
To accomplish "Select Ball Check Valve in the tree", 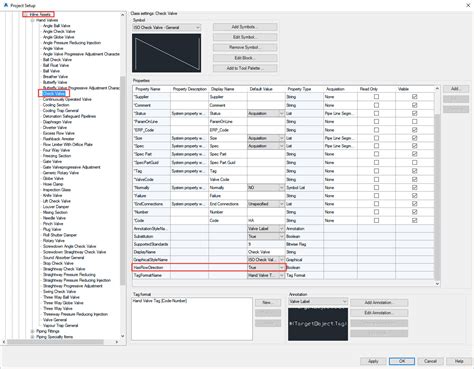I will [57, 60].
